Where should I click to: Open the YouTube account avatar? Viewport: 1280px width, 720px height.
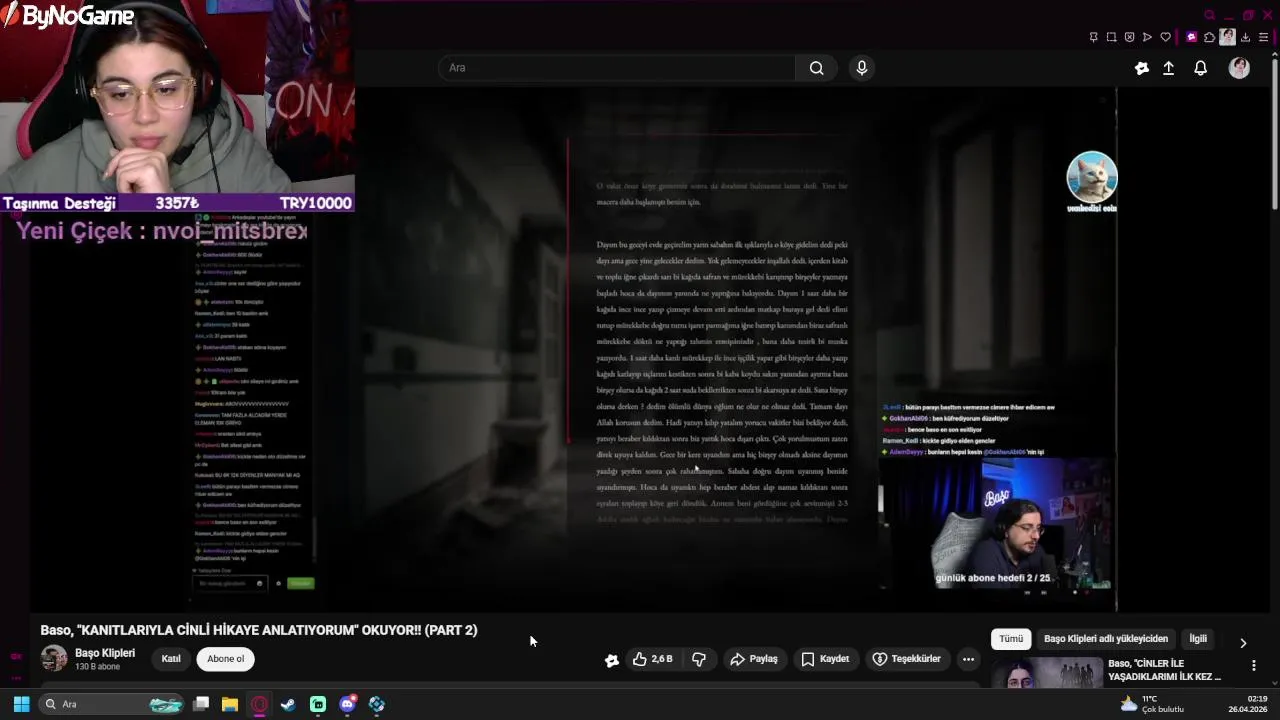pos(1239,68)
